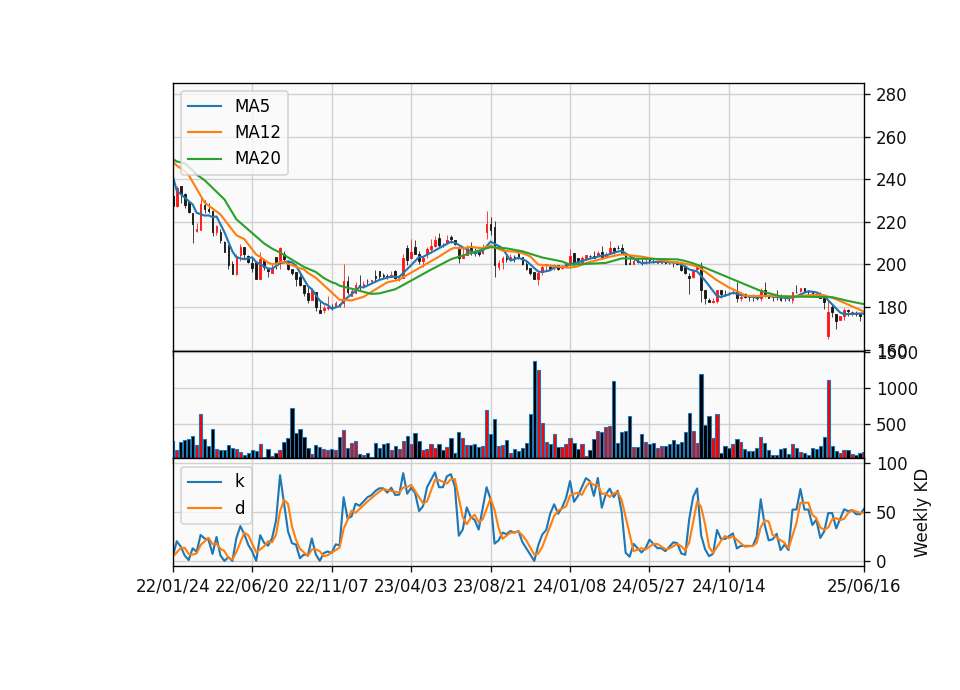960x690 pixels.
Task: Click the 23/08/21 date label
Action: click(490, 586)
